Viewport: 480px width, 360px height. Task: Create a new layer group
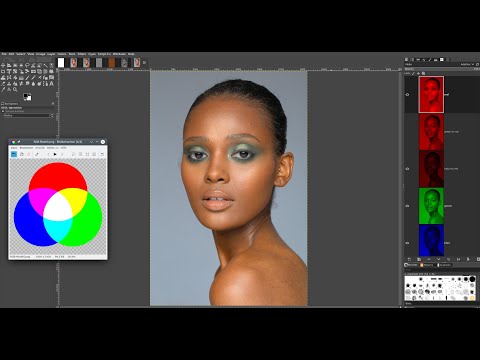pos(419,259)
